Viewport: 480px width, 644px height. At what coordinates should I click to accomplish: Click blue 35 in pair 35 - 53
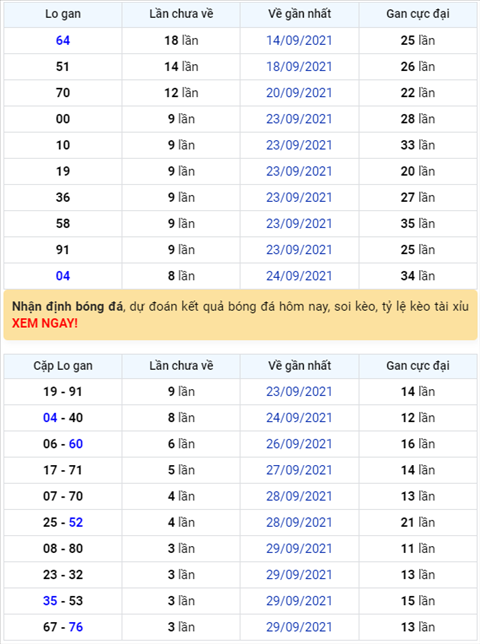tap(50, 601)
